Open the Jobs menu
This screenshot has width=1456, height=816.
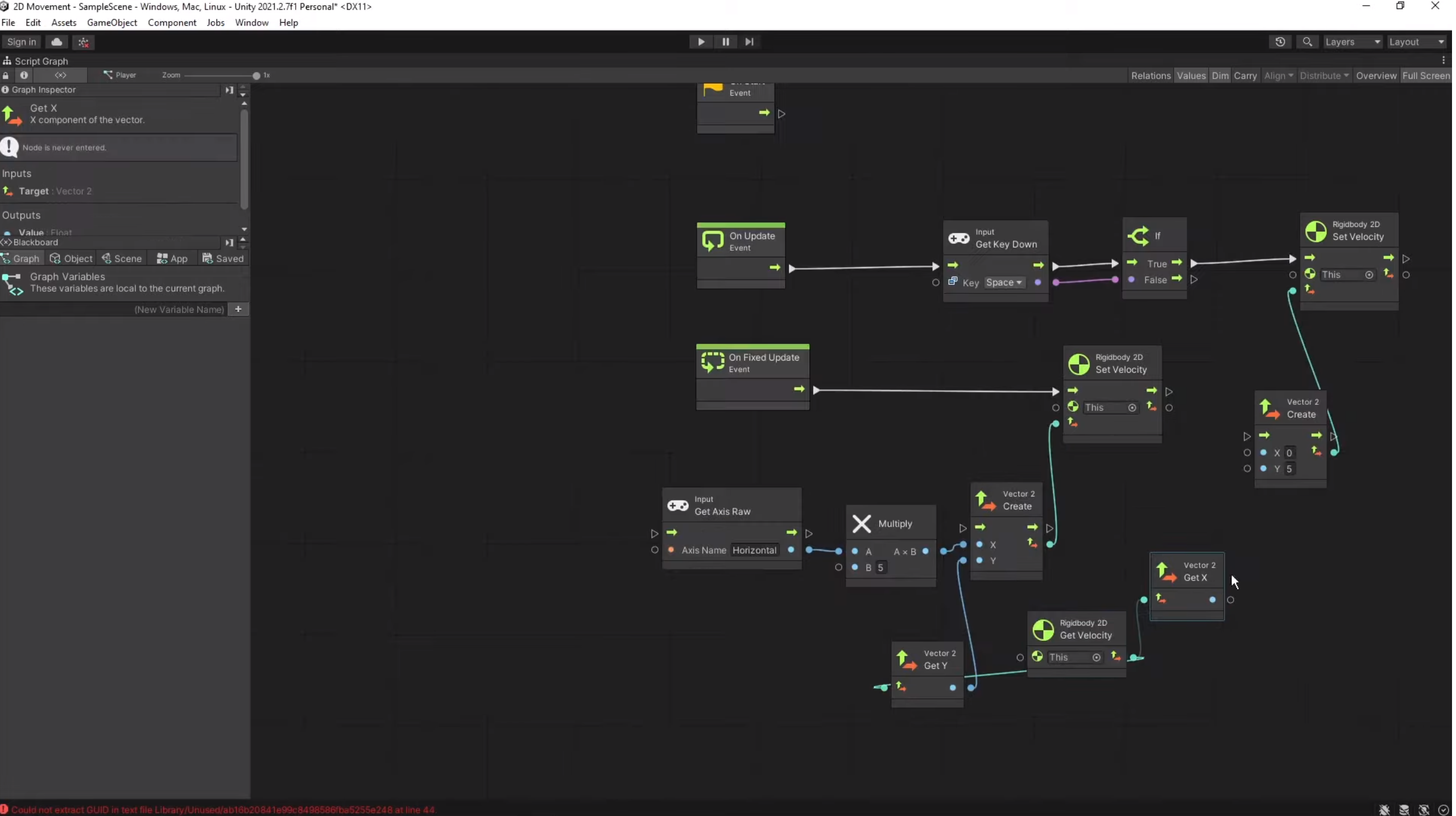pos(216,23)
